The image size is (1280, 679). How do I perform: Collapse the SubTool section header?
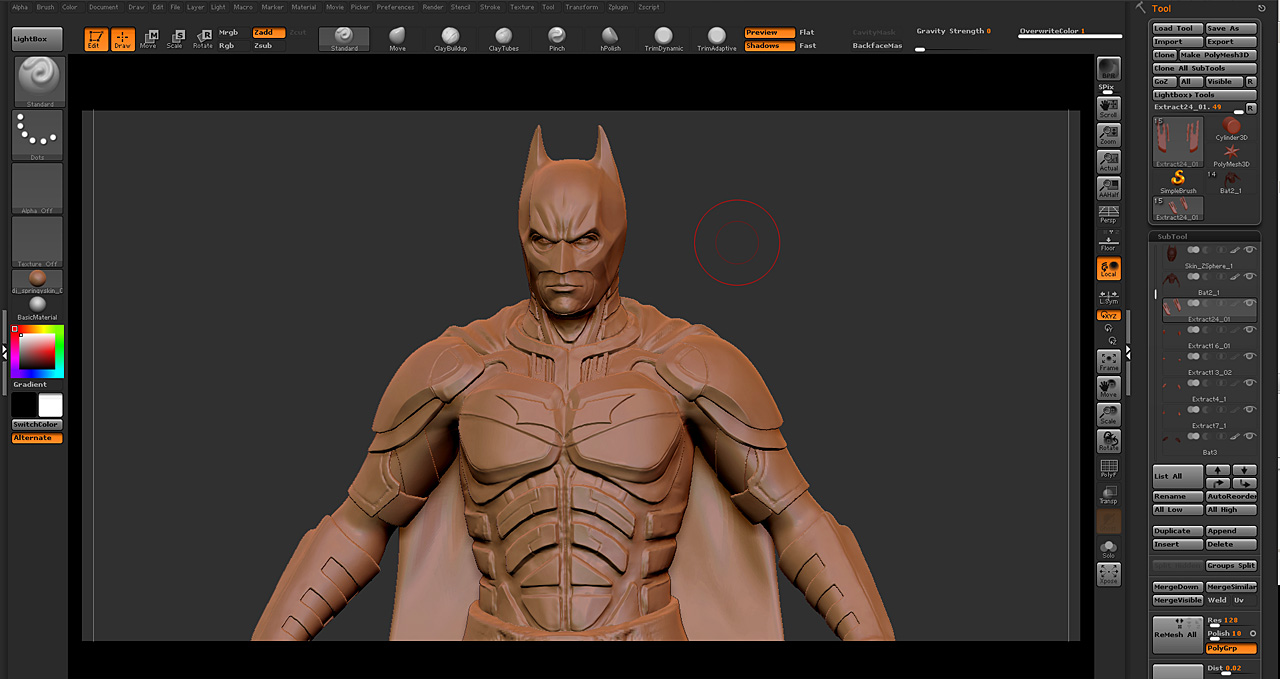click(1173, 237)
